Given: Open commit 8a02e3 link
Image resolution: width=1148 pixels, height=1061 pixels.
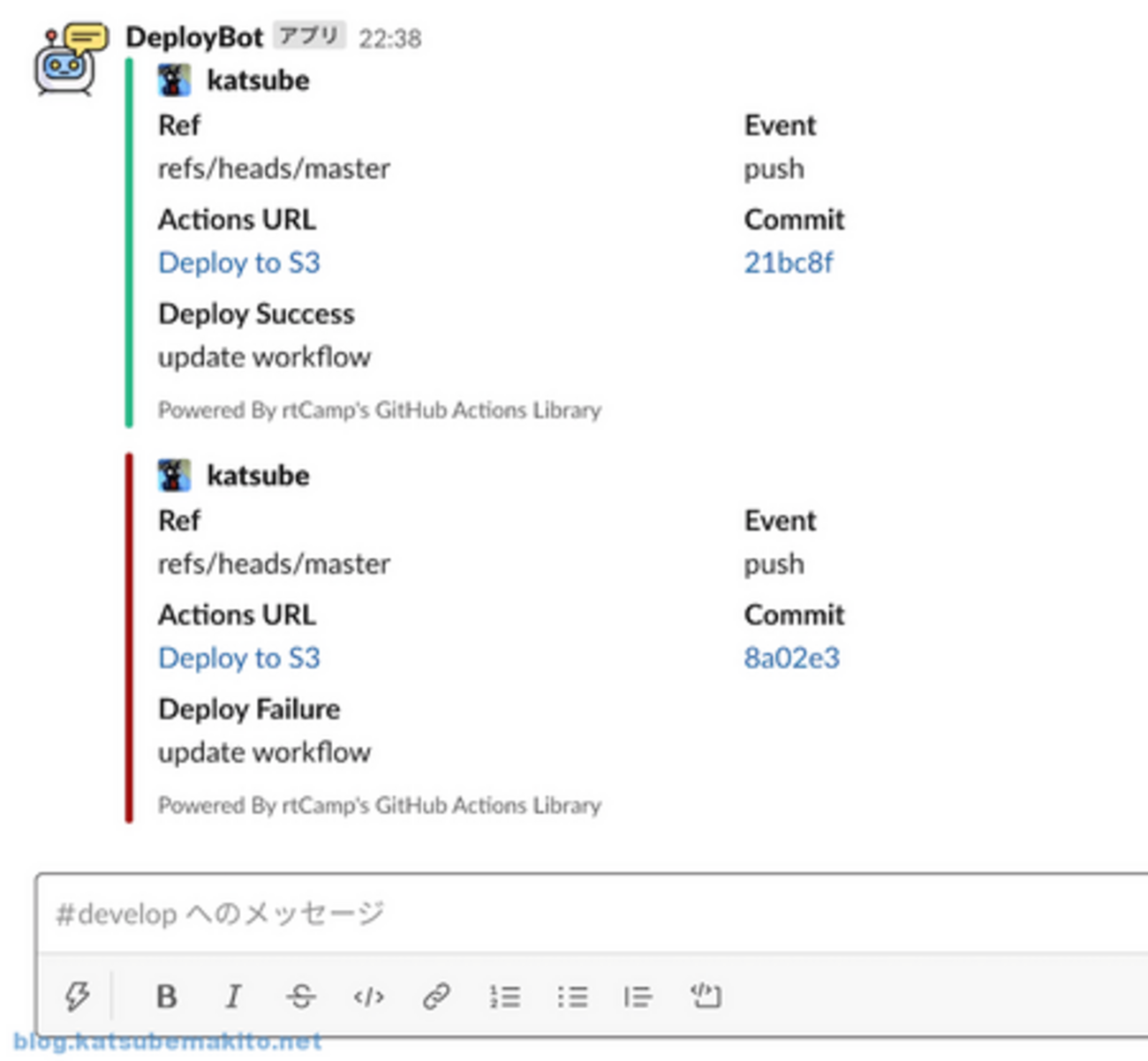Looking at the screenshot, I should click(x=791, y=658).
